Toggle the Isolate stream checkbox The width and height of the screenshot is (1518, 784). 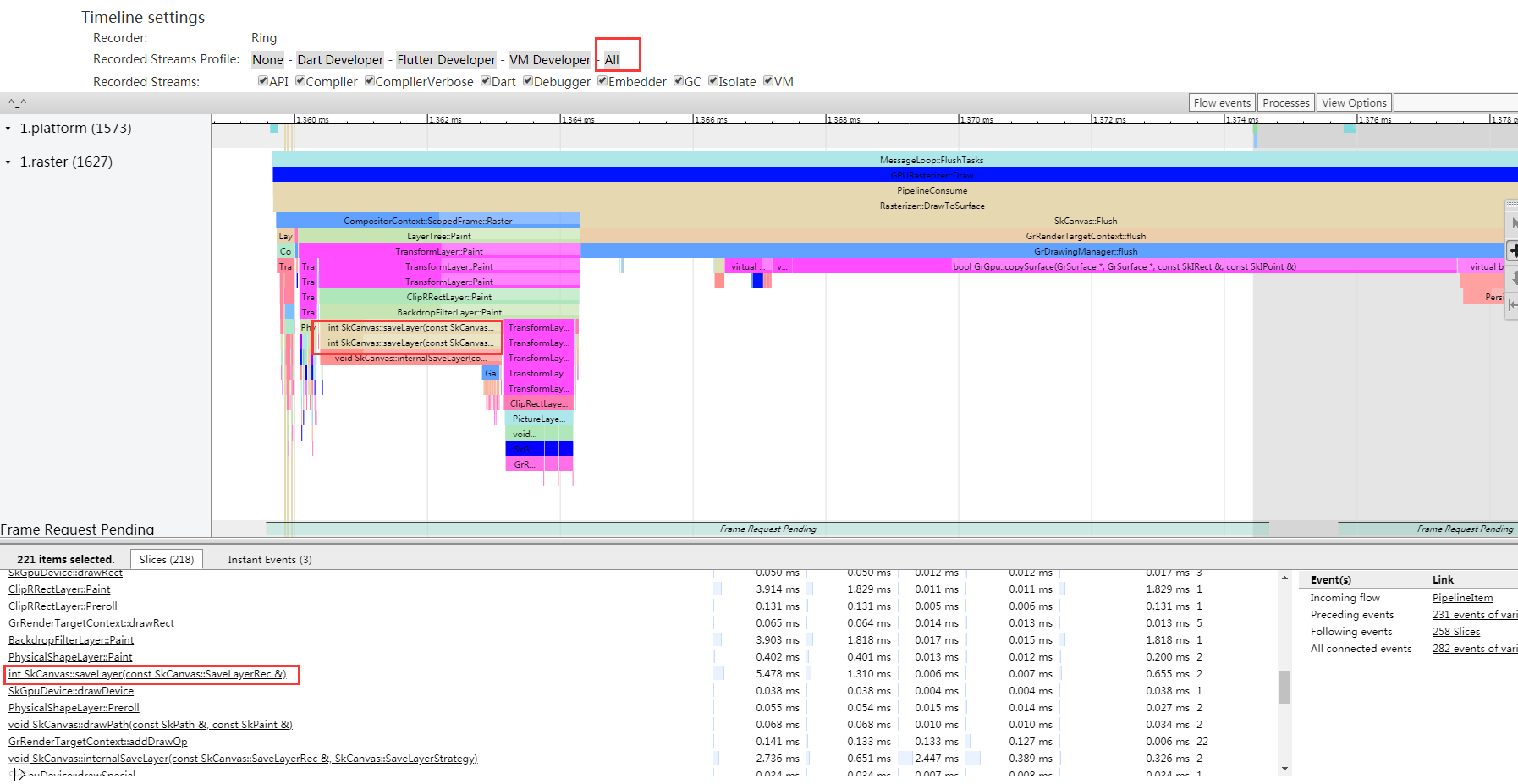713,81
